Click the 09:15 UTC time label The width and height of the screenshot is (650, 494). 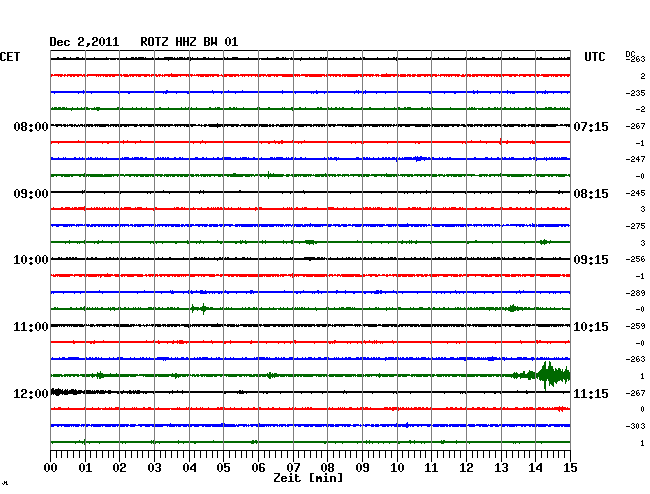click(x=591, y=260)
